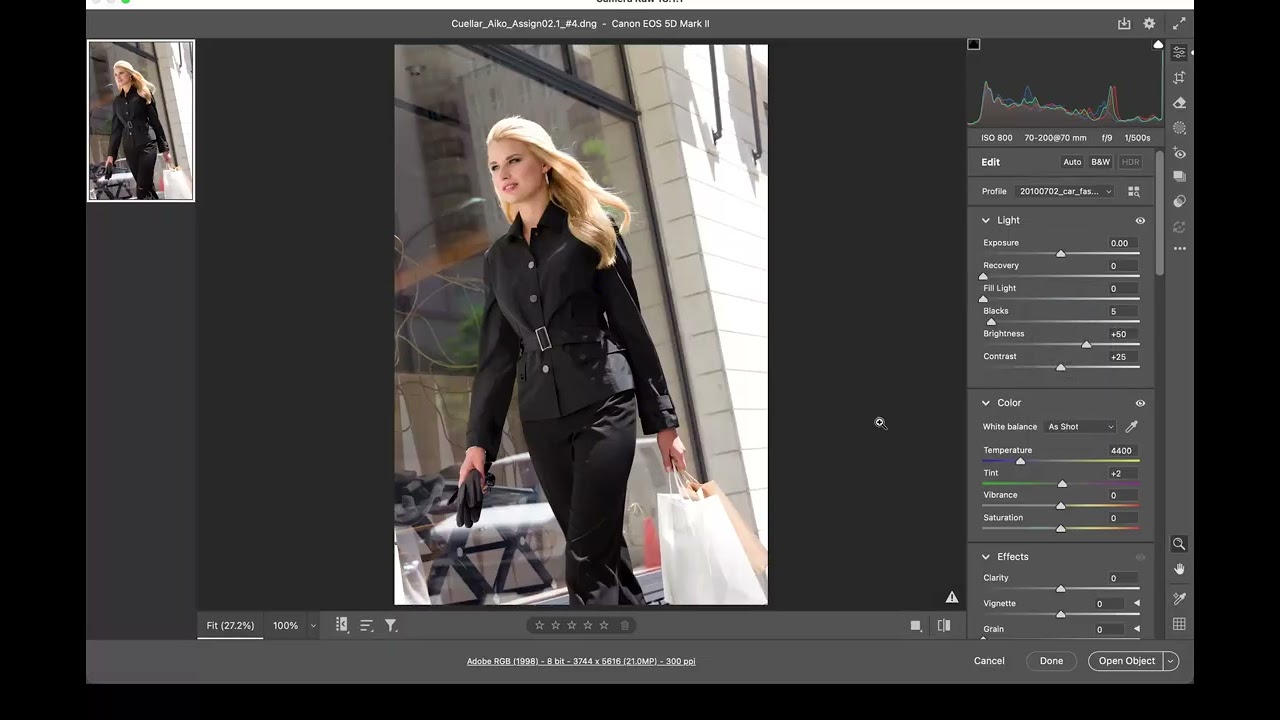This screenshot has width=1280, height=720.
Task: Toggle shadow clipping warning in histogram
Action: tap(974, 44)
